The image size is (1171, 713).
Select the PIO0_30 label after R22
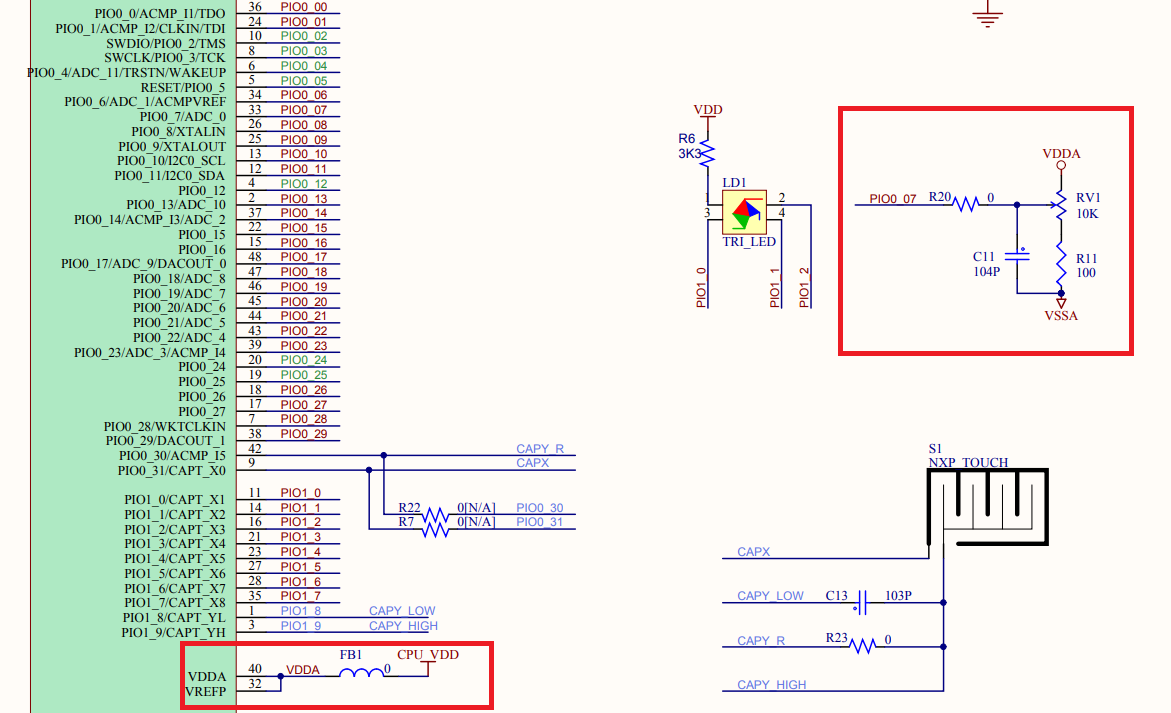point(540,508)
